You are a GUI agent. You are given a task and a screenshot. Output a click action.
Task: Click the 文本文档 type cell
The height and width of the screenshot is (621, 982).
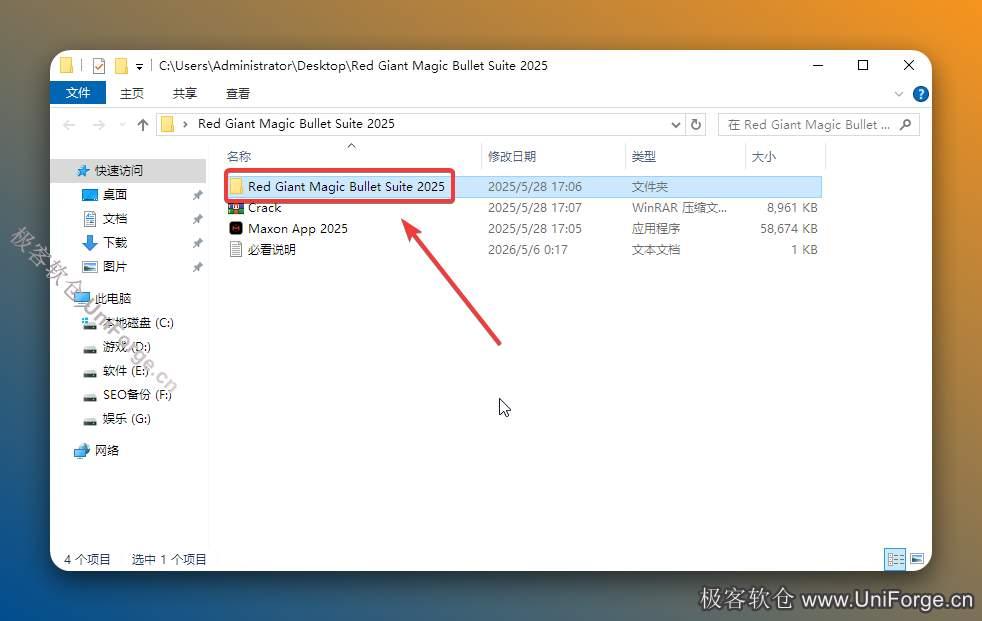(x=656, y=249)
